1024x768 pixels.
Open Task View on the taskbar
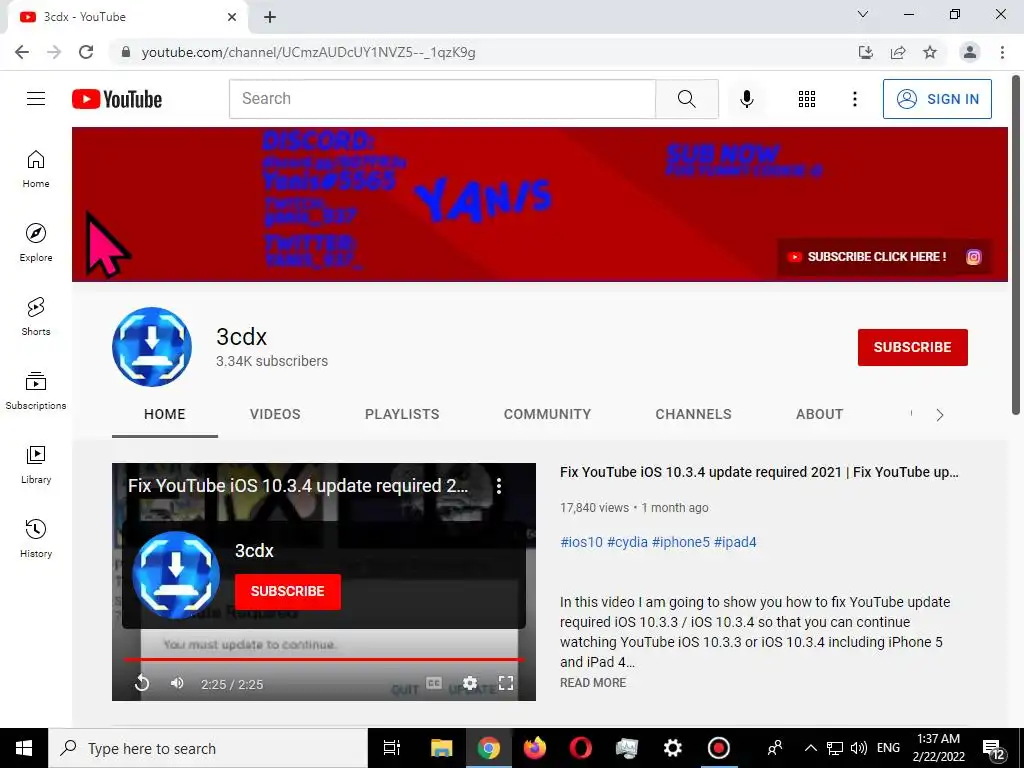point(392,748)
